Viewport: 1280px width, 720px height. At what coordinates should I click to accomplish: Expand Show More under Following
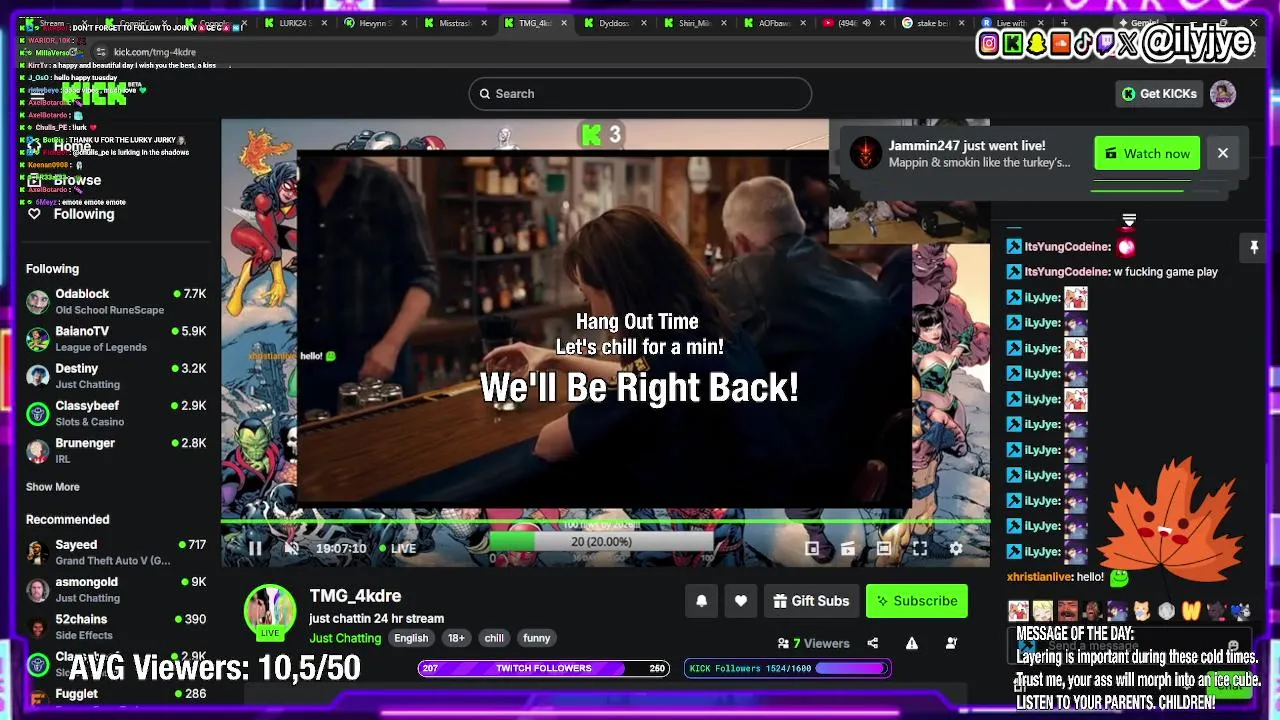pos(53,487)
